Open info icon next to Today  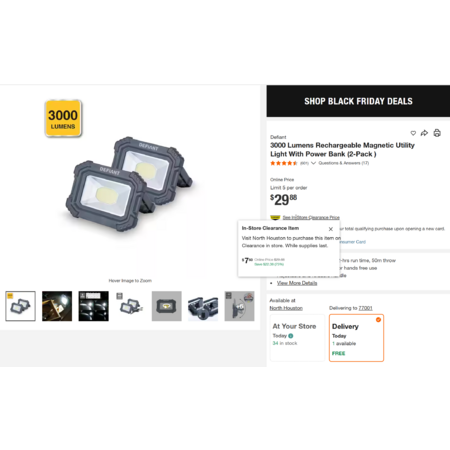coord(291,336)
